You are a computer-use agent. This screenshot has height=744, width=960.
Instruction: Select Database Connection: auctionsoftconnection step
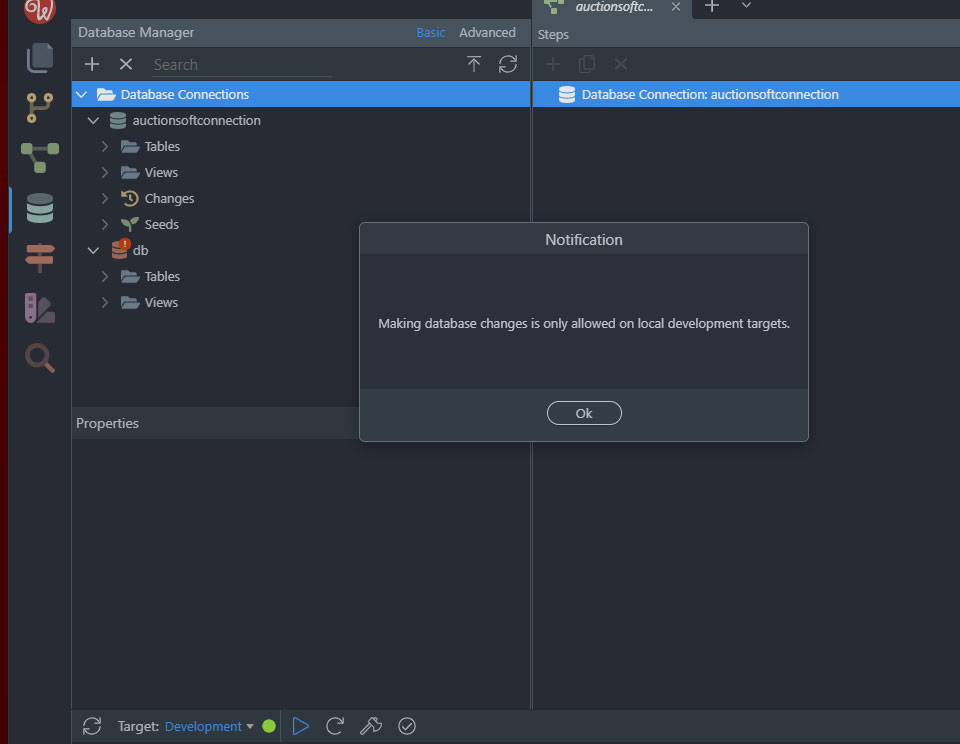click(746, 94)
